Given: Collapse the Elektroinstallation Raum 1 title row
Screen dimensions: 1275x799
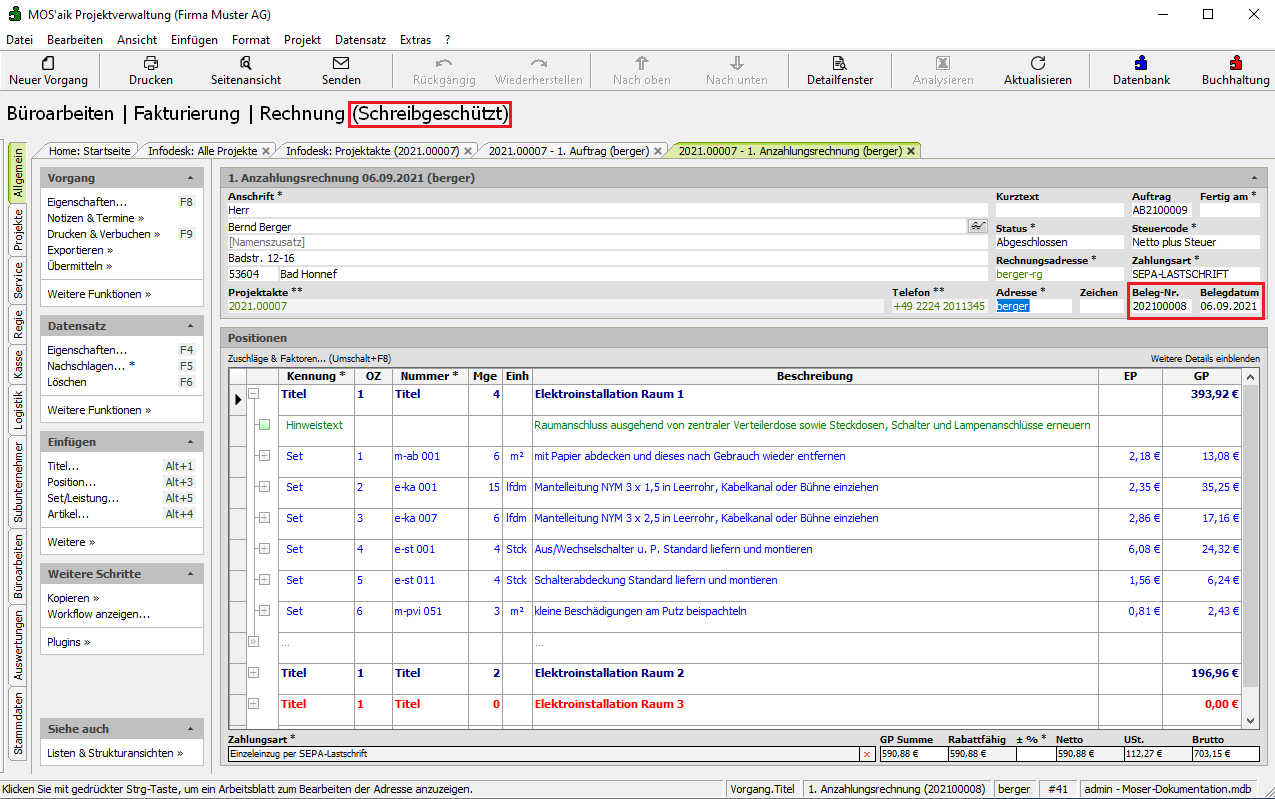Looking at the screenshot, I should [253, 394].
